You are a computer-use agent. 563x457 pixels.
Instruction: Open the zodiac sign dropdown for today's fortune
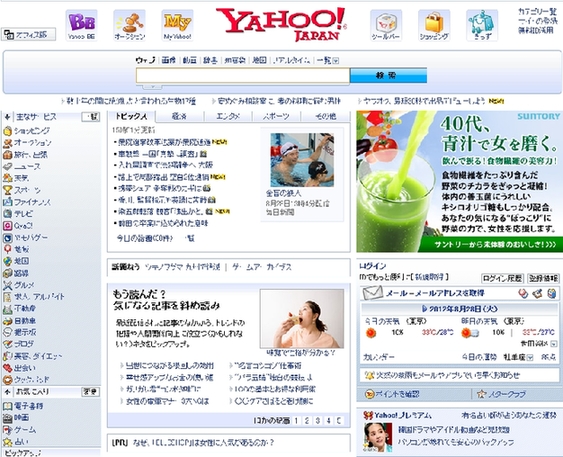(530, 358)
